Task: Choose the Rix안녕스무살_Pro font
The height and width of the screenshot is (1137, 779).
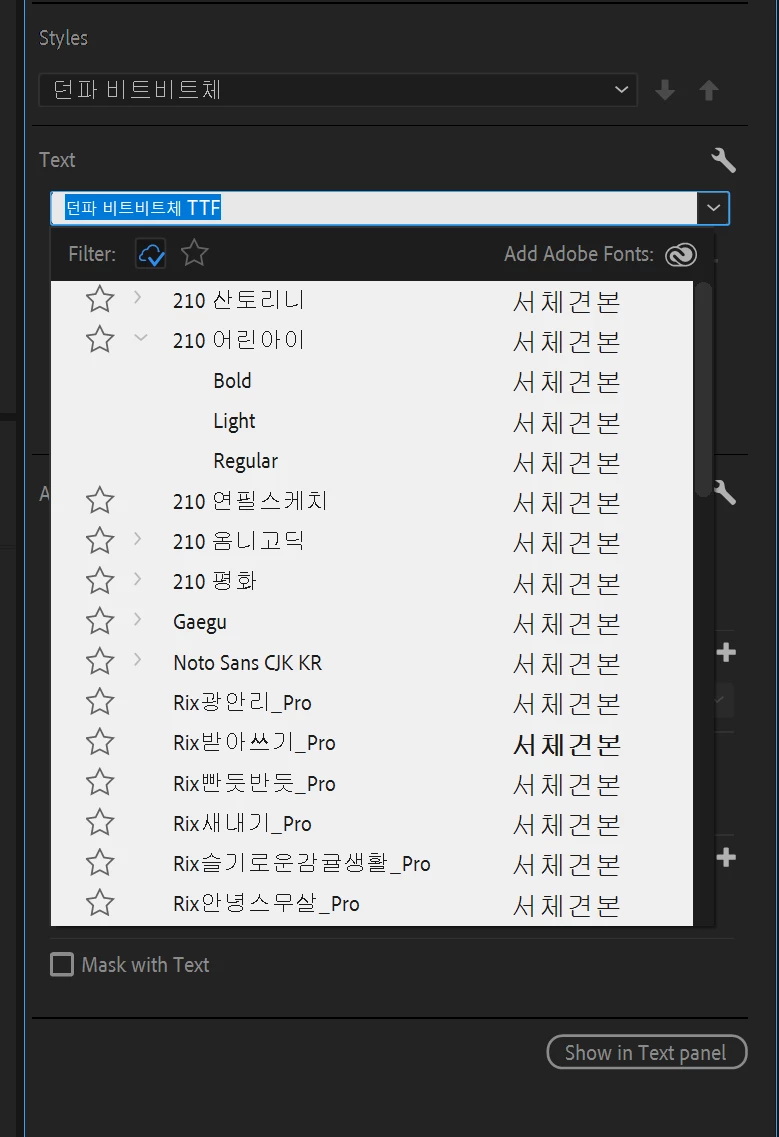Action: coord(266,904)
